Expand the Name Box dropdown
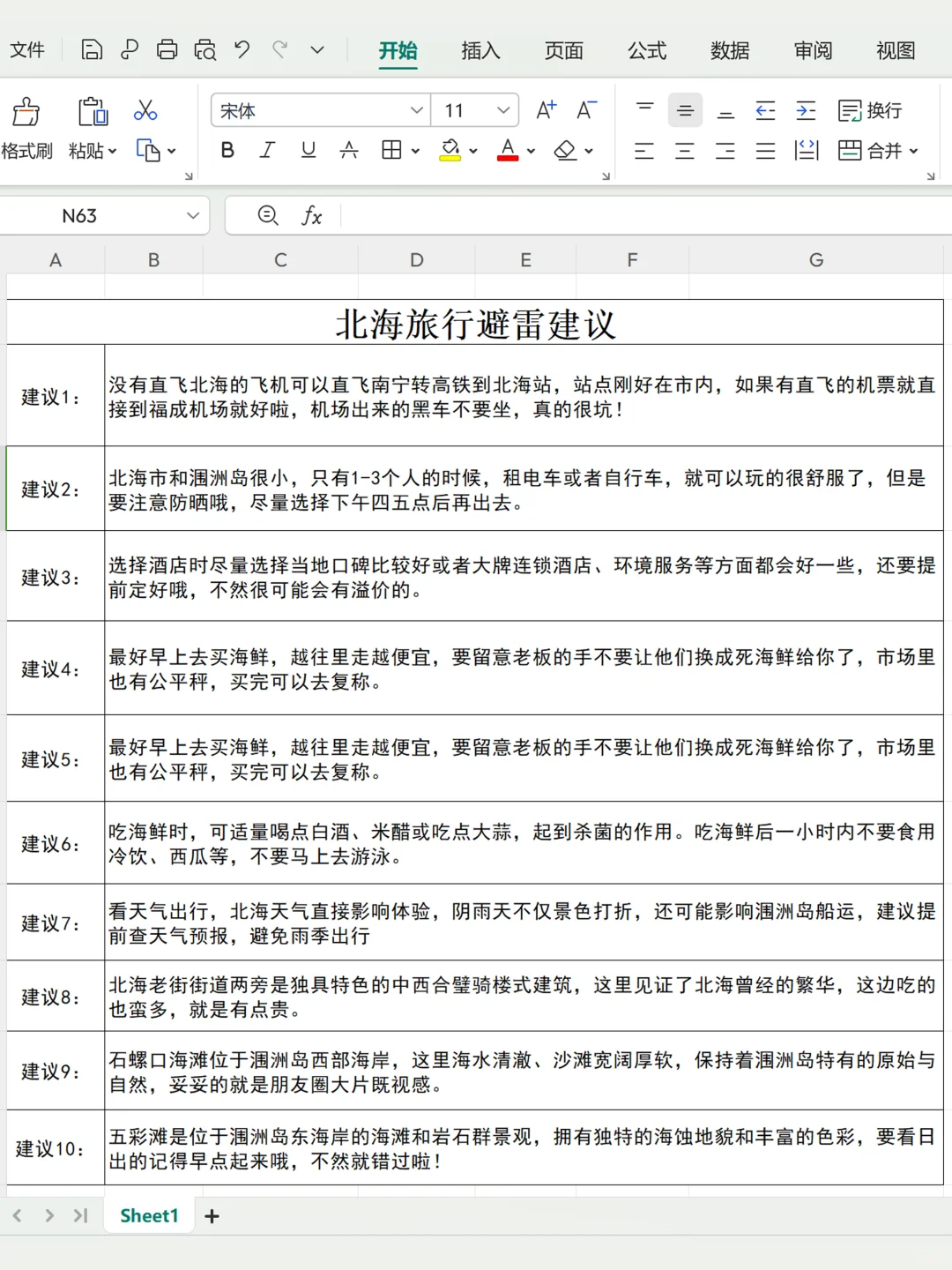 click(x=193, y=216)
